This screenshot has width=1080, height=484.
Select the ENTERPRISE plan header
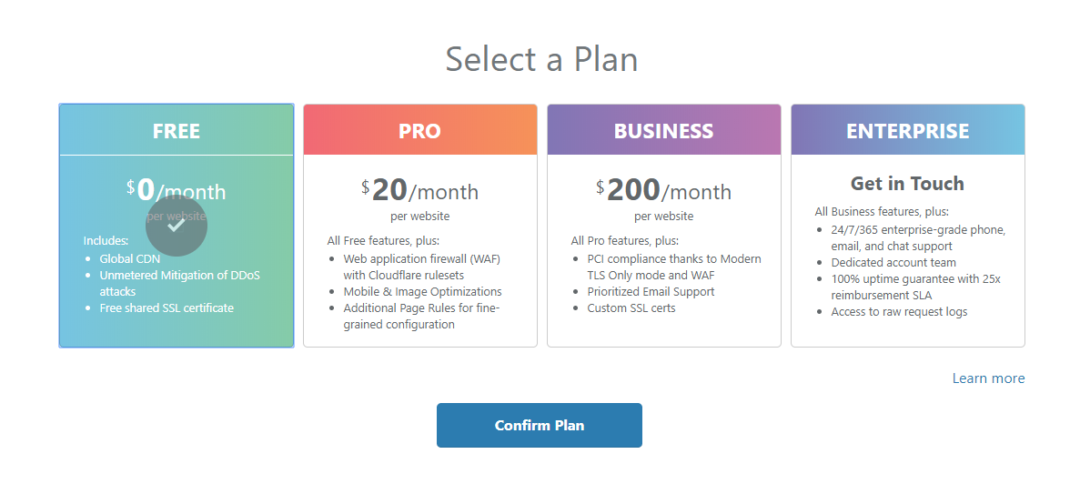point(907,131)
